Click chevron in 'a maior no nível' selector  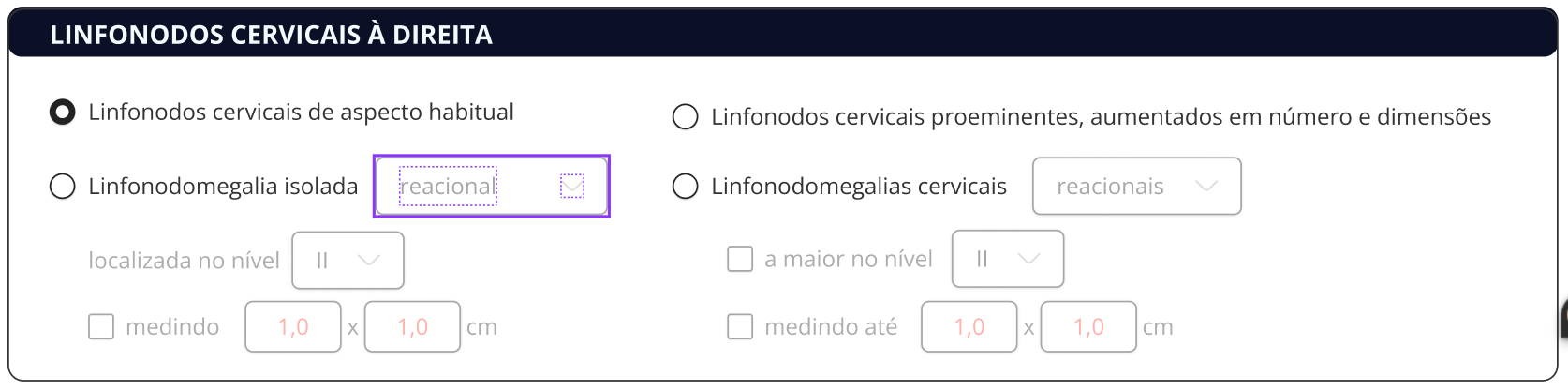pos(1028,259)
